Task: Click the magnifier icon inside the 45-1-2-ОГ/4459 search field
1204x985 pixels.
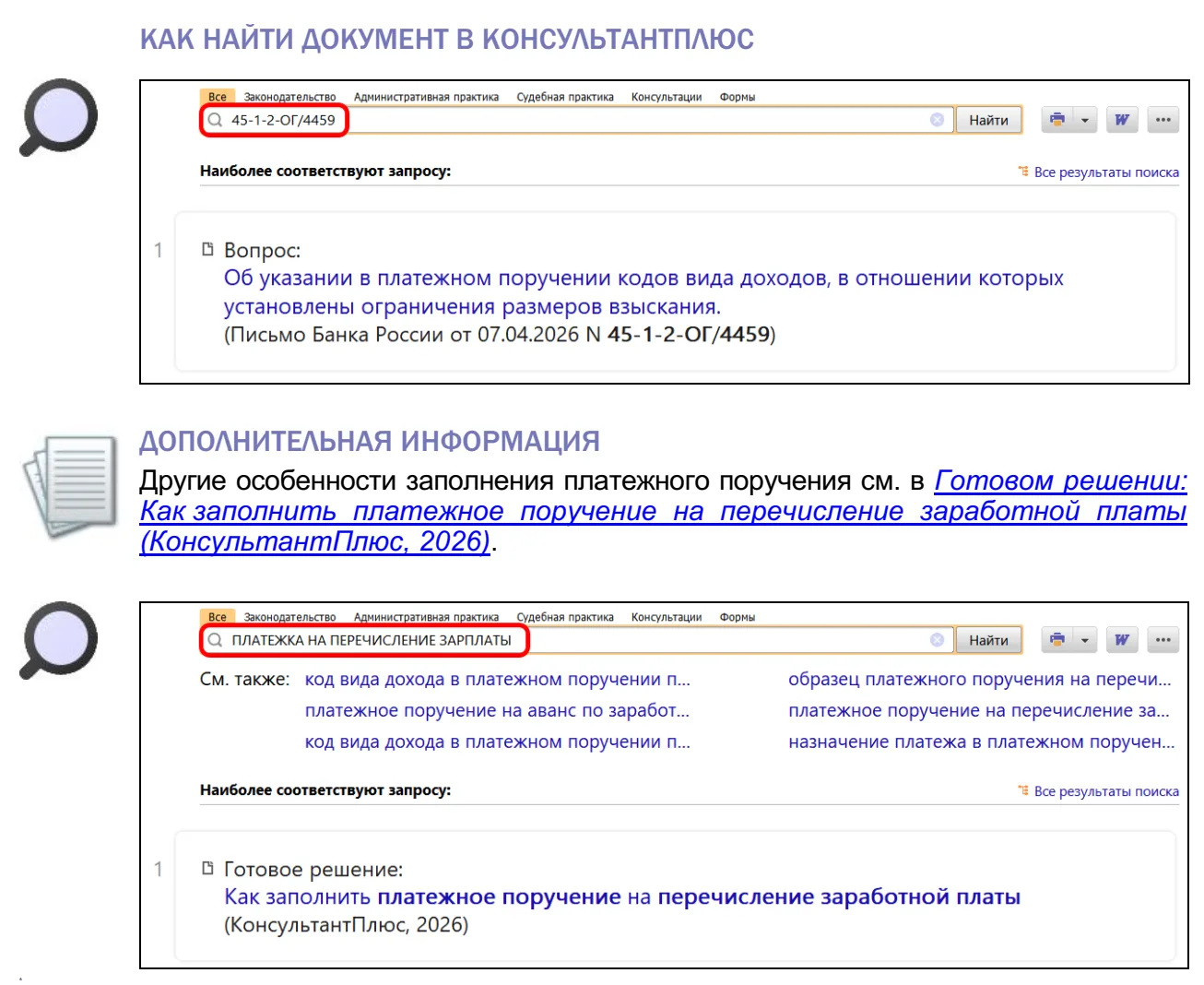Action: (x=216, y=120)
